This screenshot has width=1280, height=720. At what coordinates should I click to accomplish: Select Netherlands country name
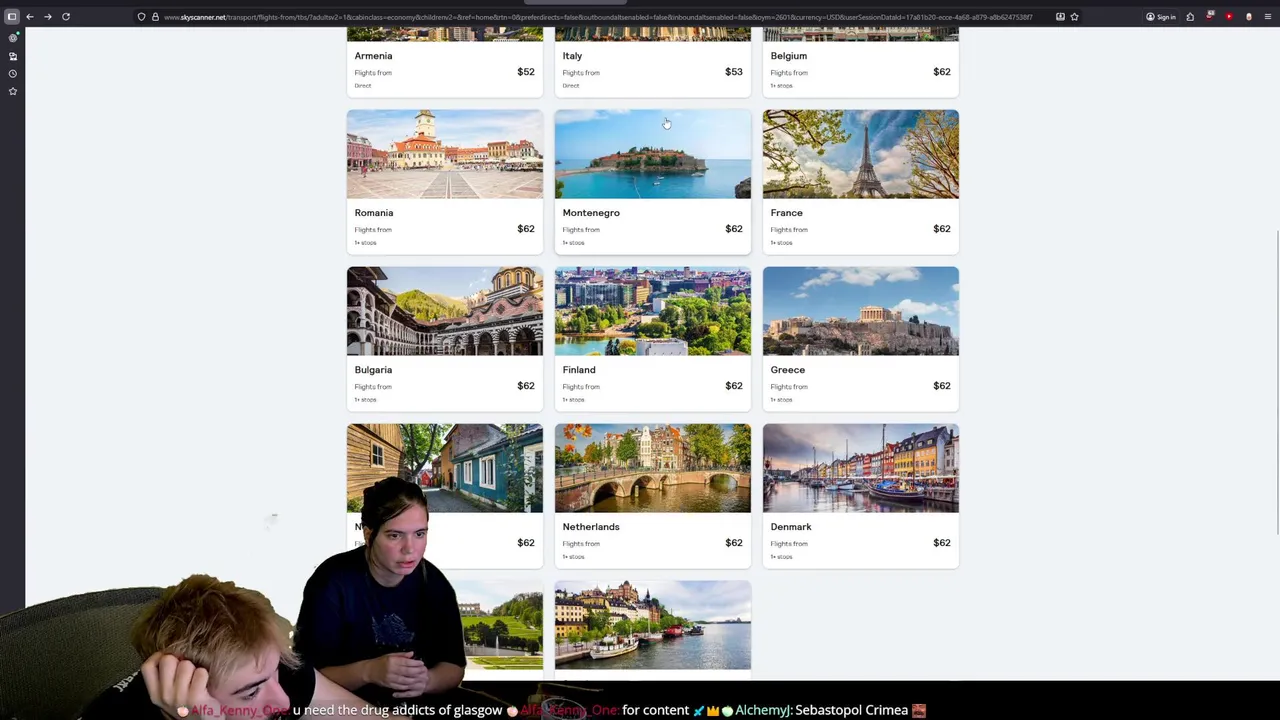point(591,527)
